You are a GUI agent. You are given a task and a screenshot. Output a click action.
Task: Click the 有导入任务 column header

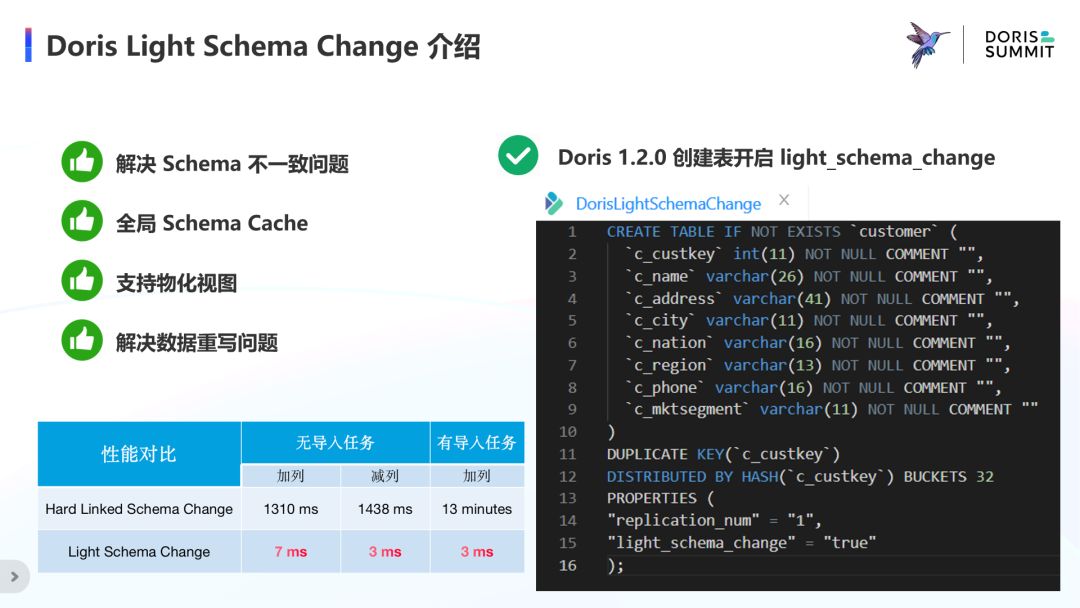477,443
